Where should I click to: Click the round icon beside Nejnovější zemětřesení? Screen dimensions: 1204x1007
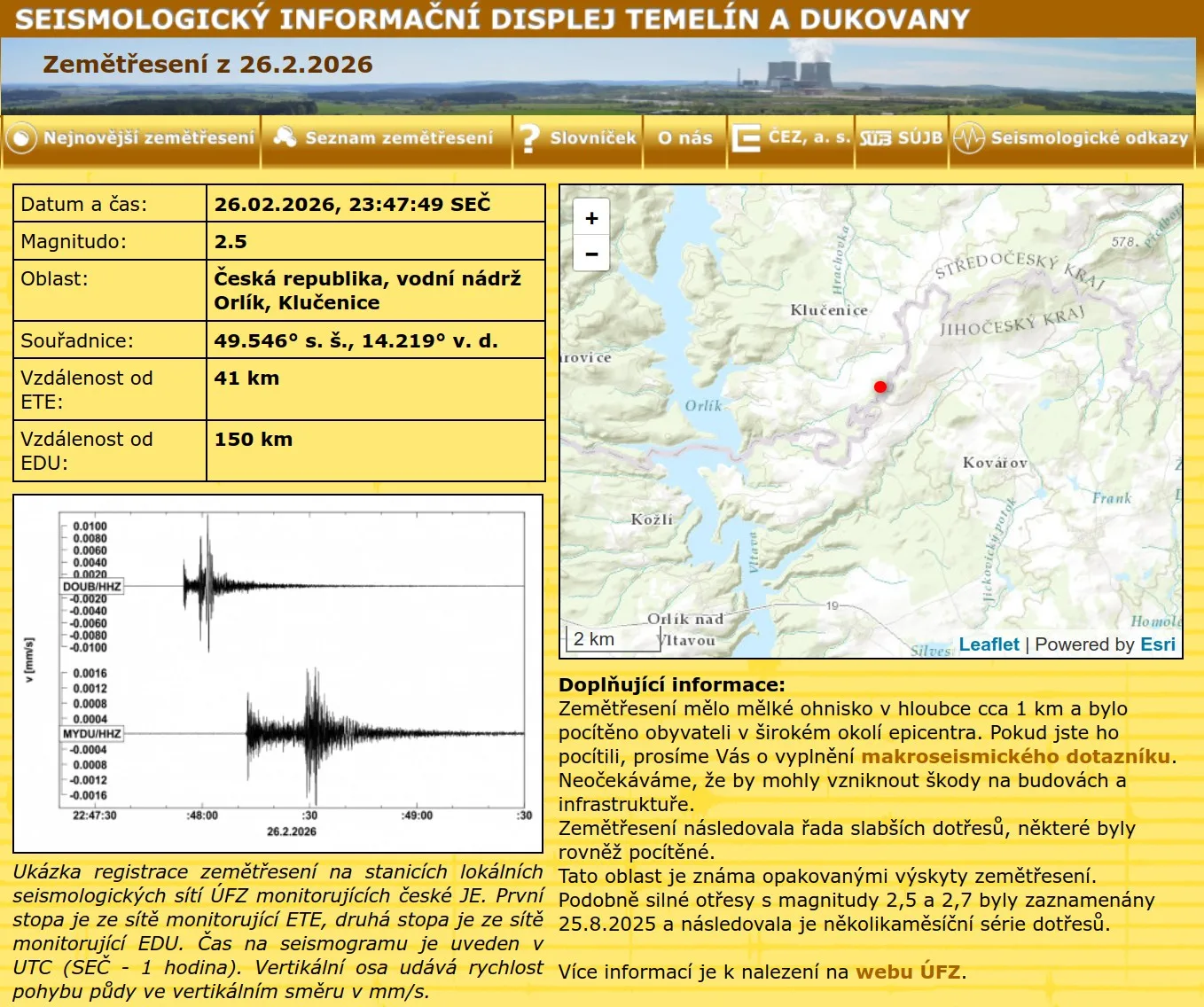[x=21, y=138]
